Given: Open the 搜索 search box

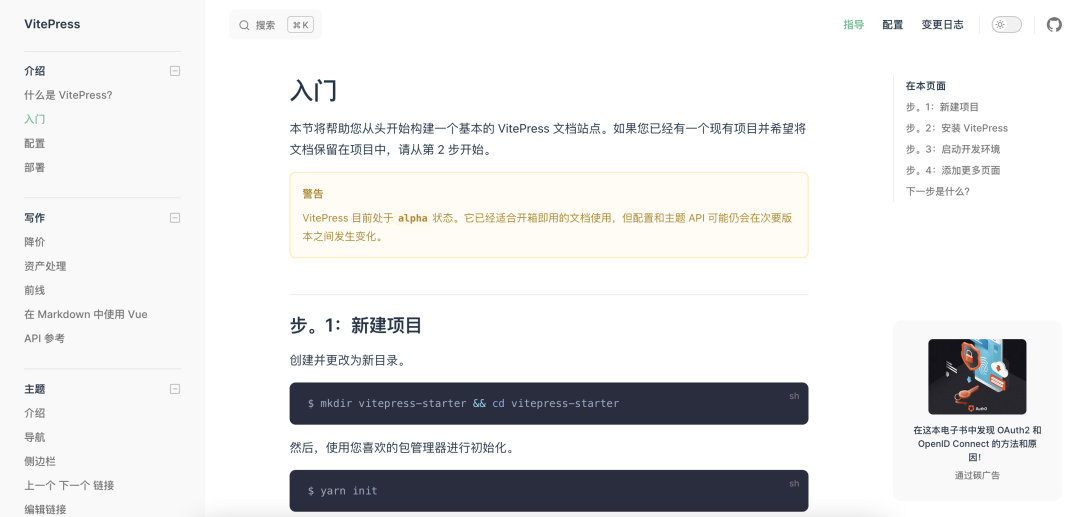Looking at the screenshot, I should click(x=276, y=25).
